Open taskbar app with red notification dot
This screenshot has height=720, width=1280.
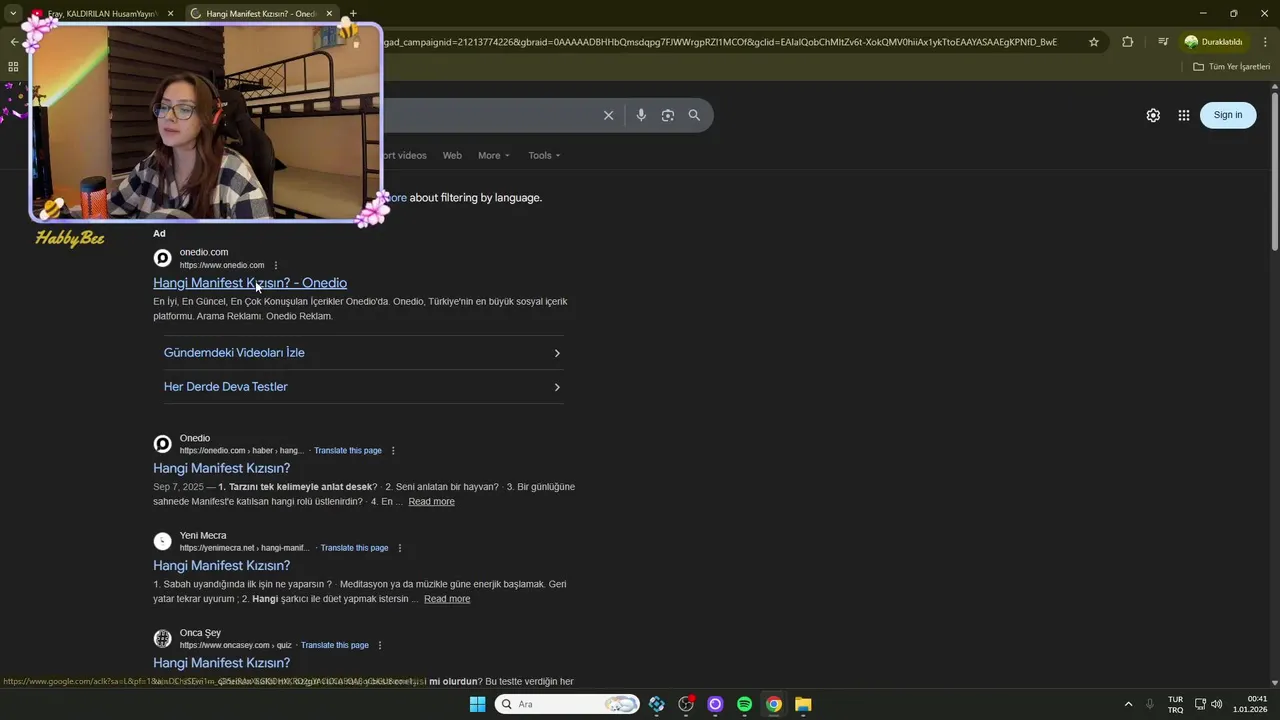click(x=686, y=704)
